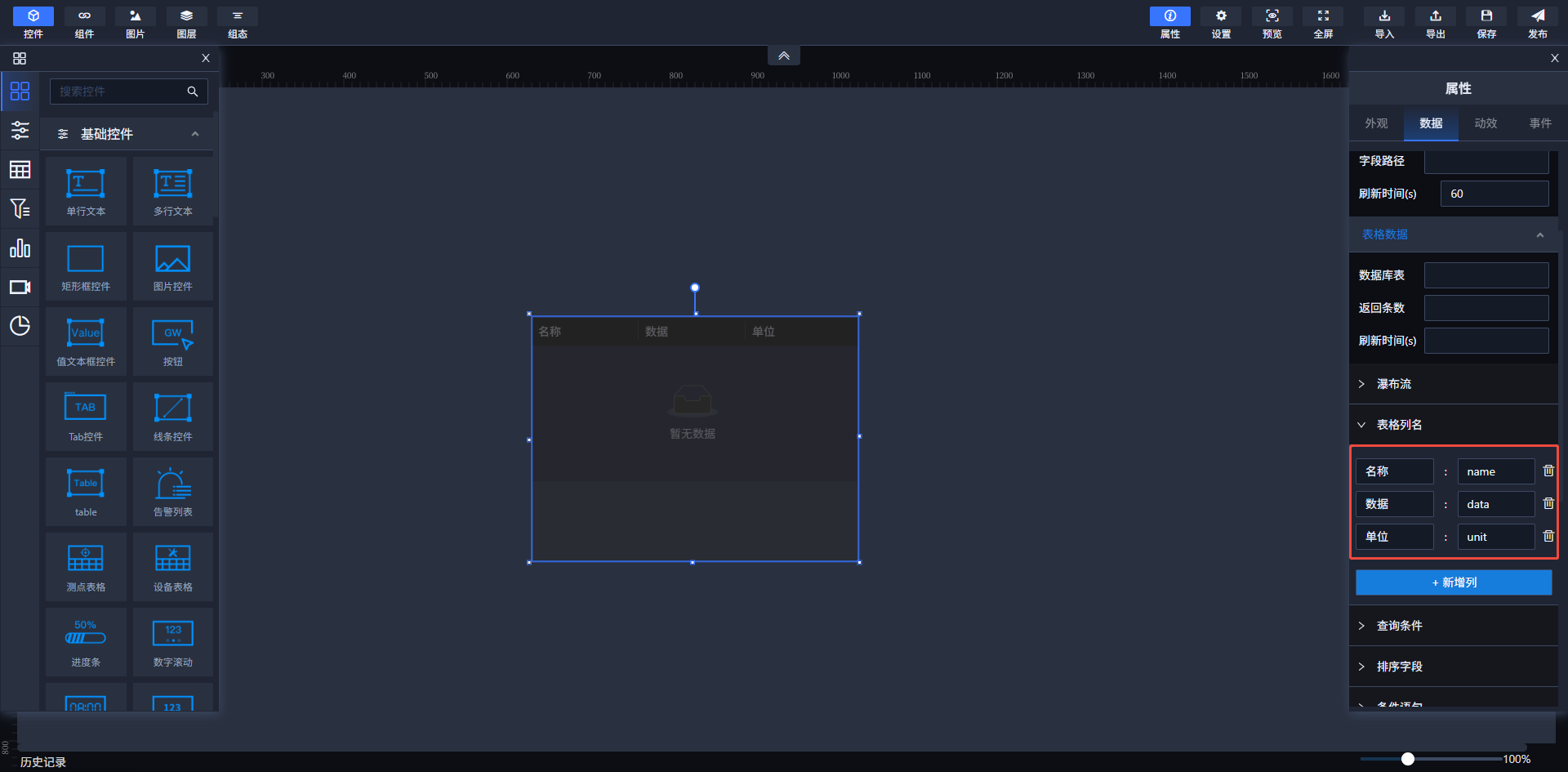Viewport: 1568px width, 772px height.
Task: Collapse the 基础控件 section
Action: tap(194, 134)
